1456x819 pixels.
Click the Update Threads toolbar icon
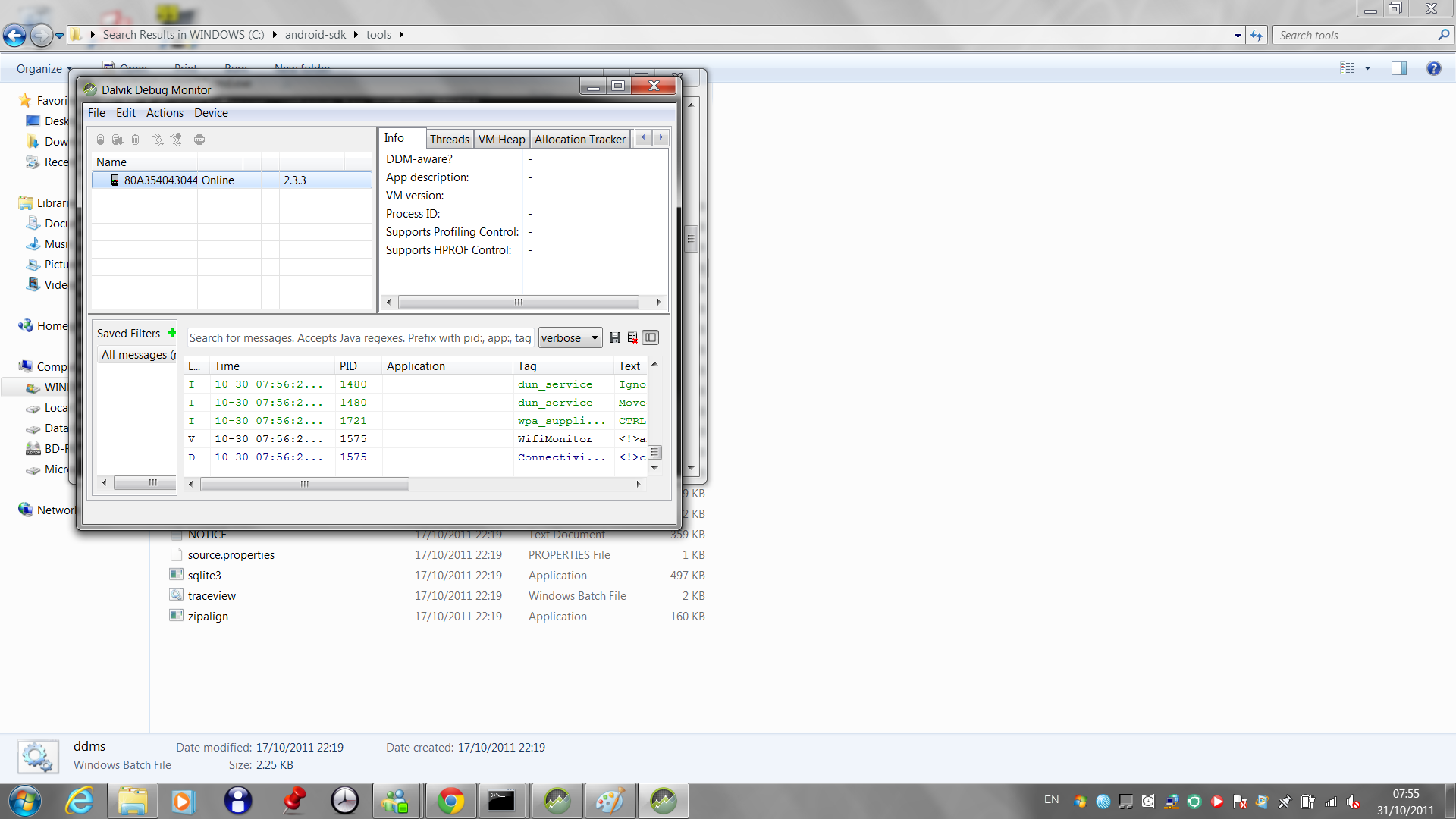(x=158, y=140)
